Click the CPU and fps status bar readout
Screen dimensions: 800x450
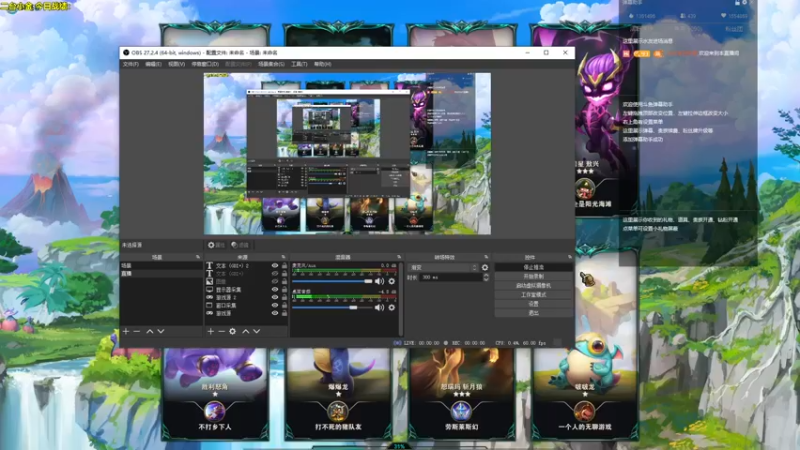point(520,343)
